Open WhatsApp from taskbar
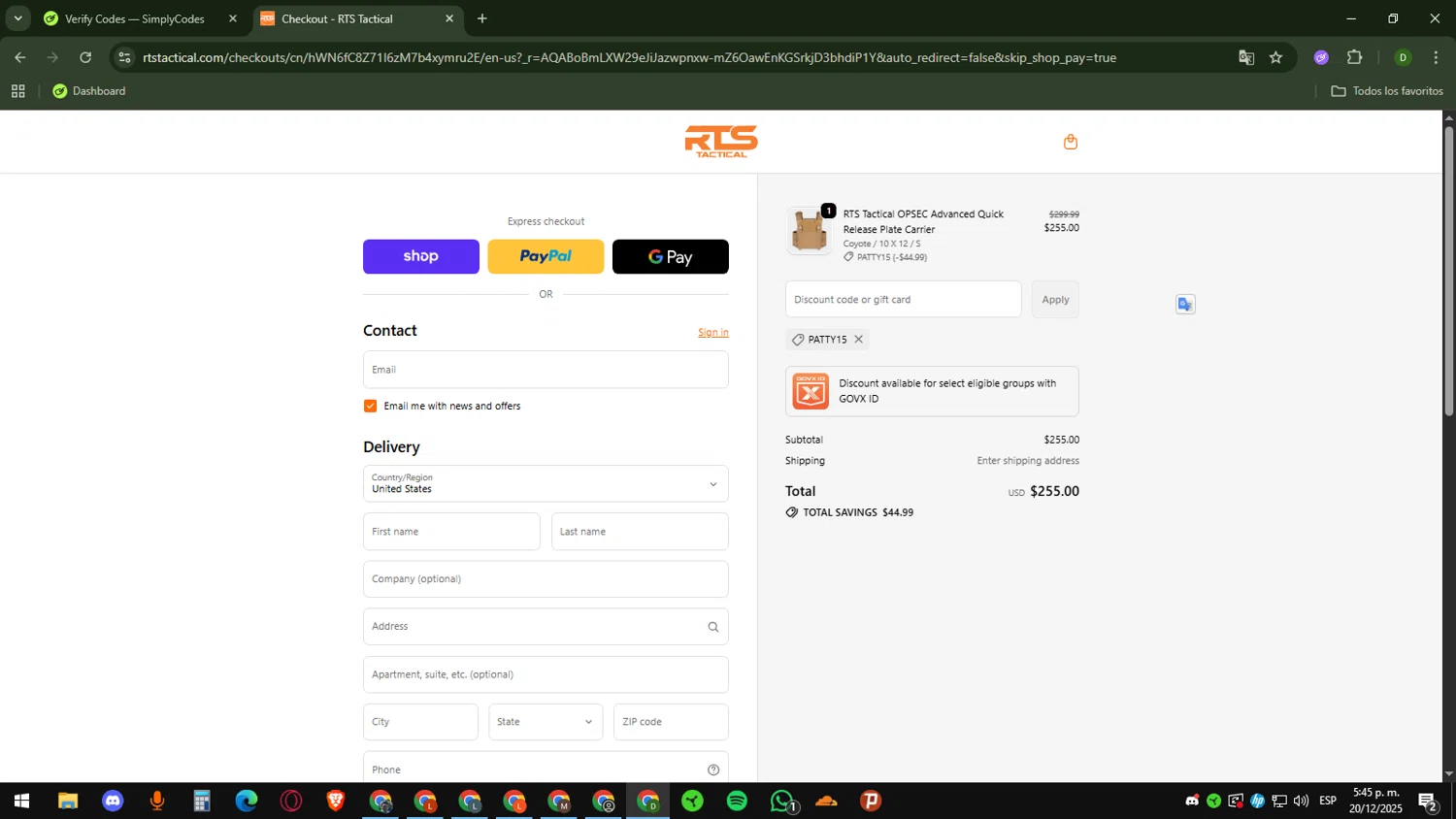The height and width of the screenshot is (819, 1456). coord(782,802)
